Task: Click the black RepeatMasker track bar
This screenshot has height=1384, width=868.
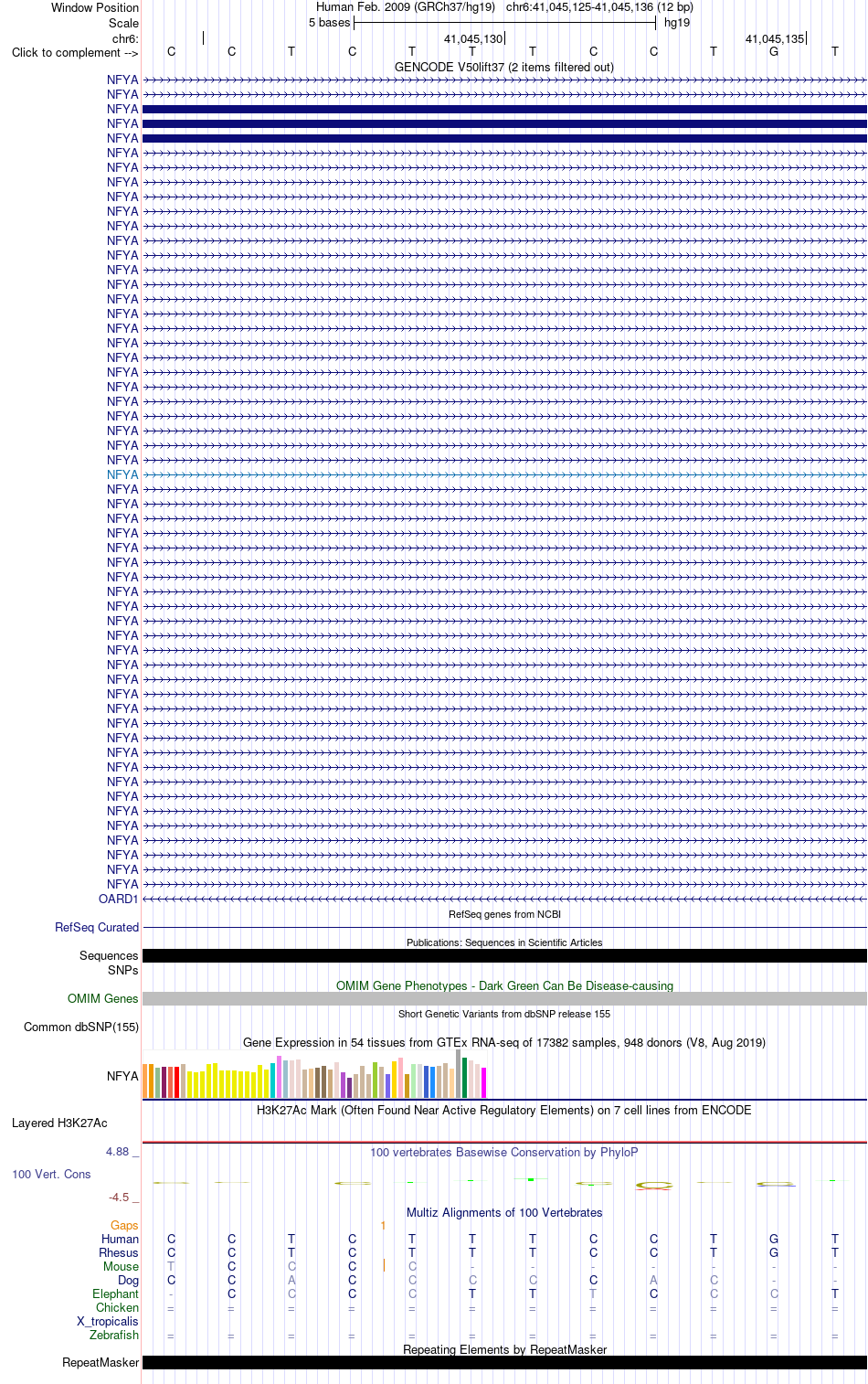Action: click(x=504, y=1362)
